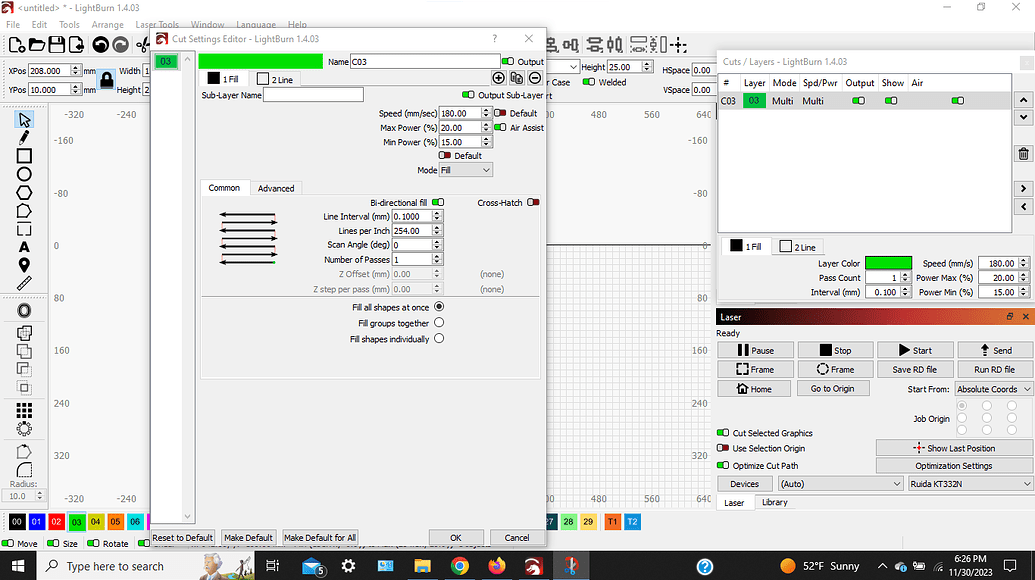The width and height of the screenshot is (1035, 580).
Task: Open the Edit menu
Action: (40, 24)
